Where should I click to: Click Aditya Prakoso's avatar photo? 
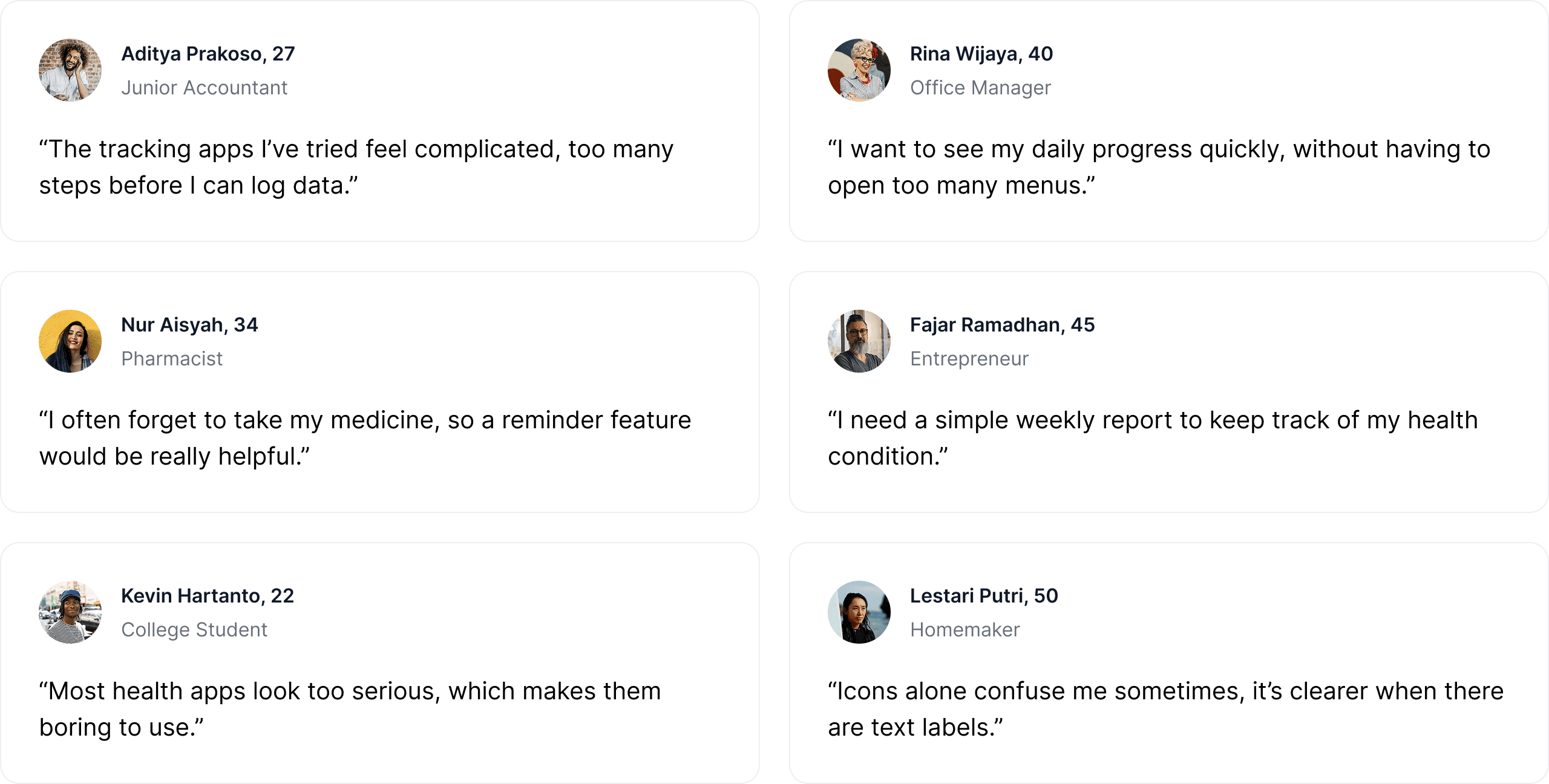(x=70, y=70)
